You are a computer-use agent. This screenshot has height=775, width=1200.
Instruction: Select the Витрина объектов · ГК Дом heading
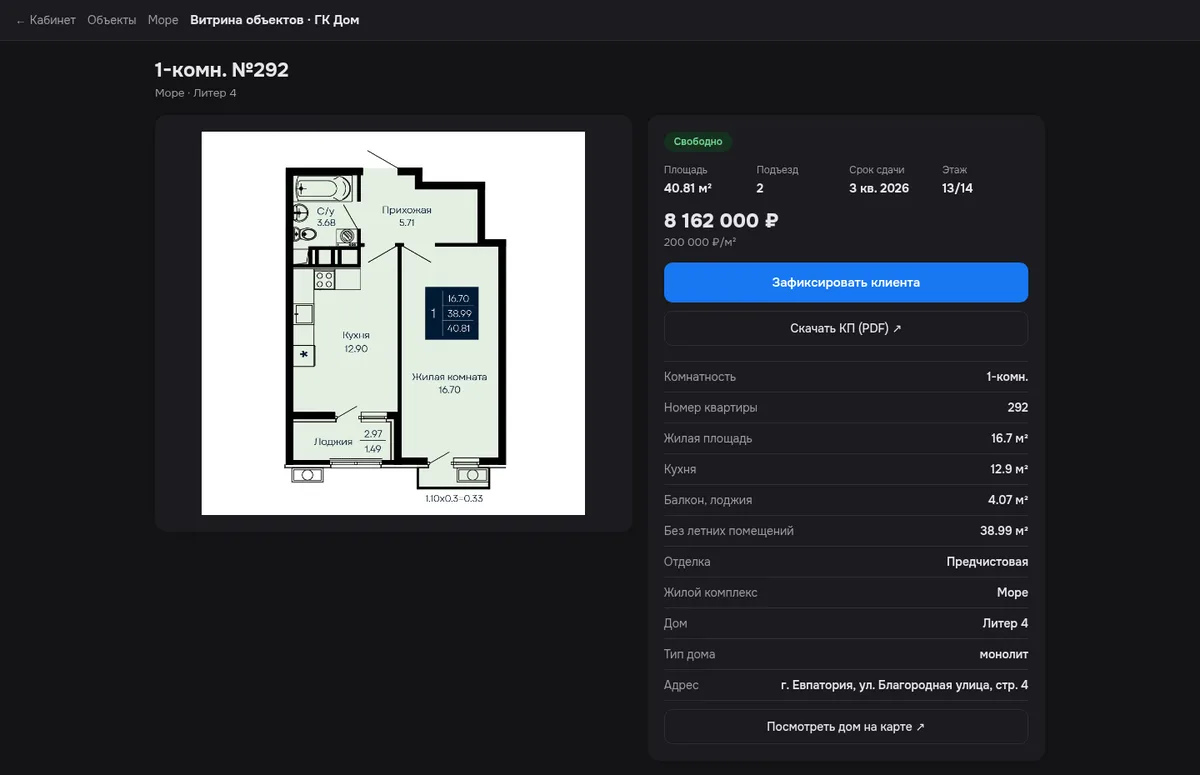[275, 20]
